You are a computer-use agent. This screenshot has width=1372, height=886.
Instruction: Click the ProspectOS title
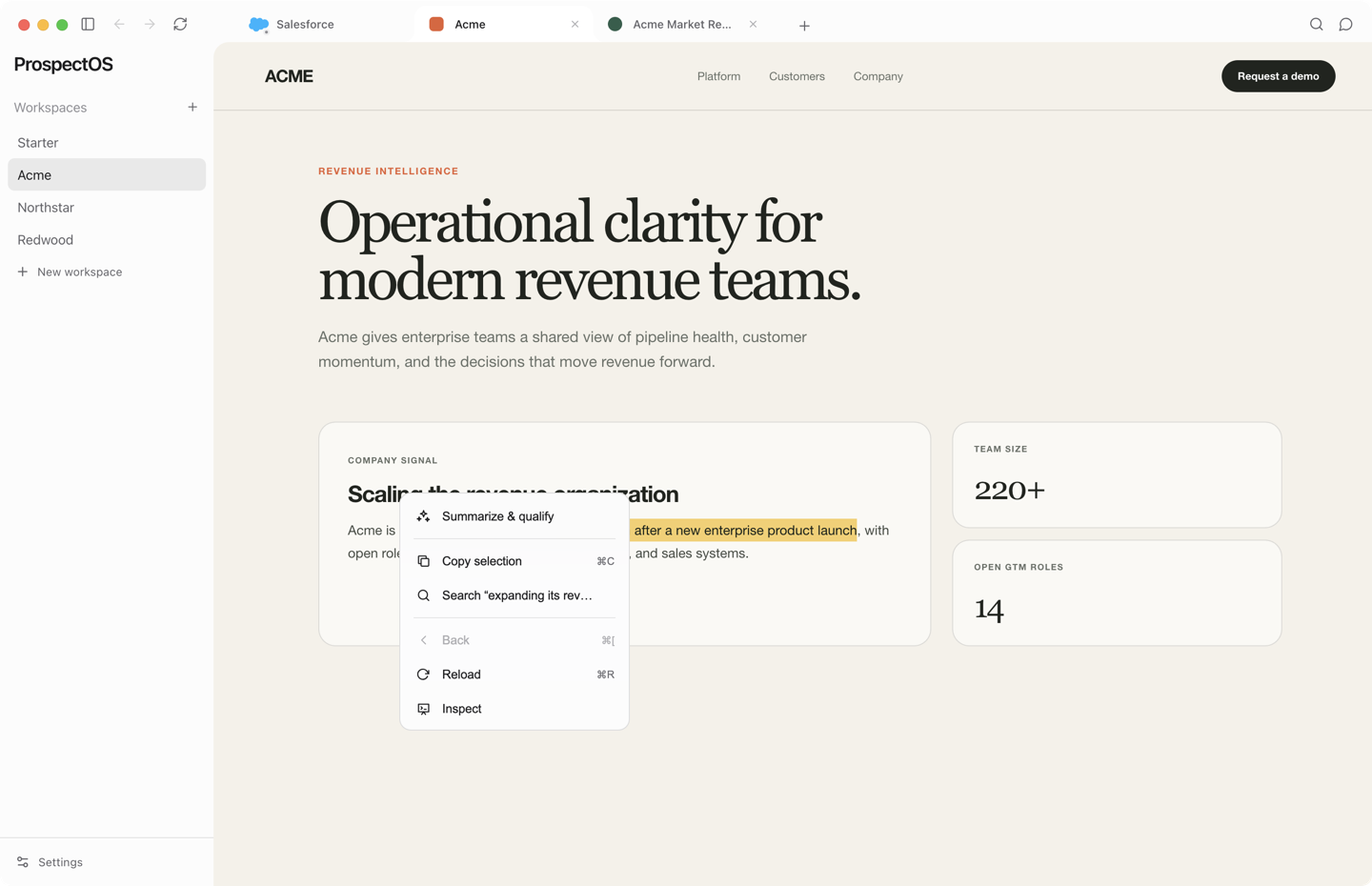[63, 64]
